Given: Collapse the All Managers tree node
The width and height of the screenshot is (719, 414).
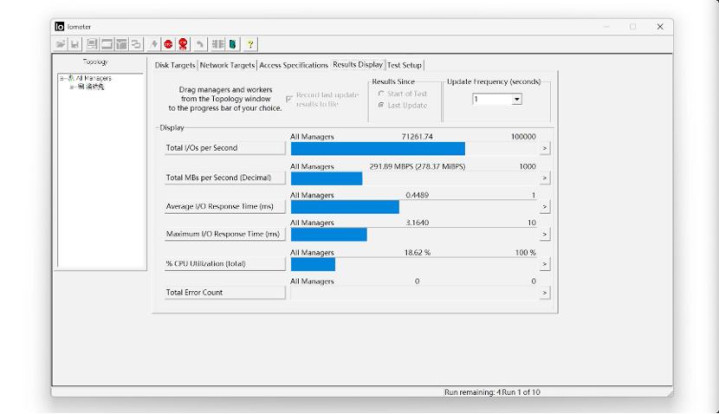Looking at the screenshot, I should 62,78.
